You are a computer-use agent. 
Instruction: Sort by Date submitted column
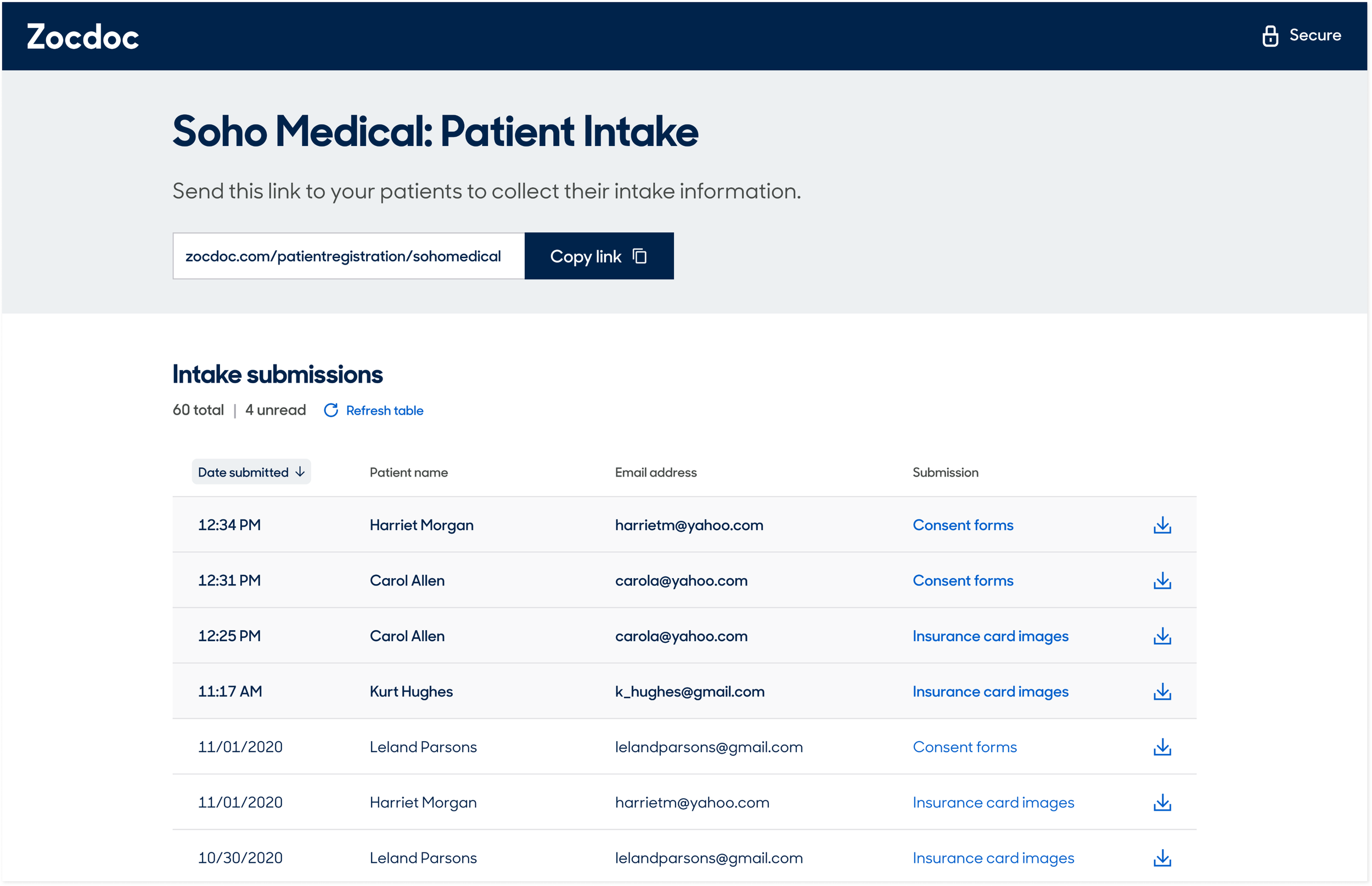point(251,472)
